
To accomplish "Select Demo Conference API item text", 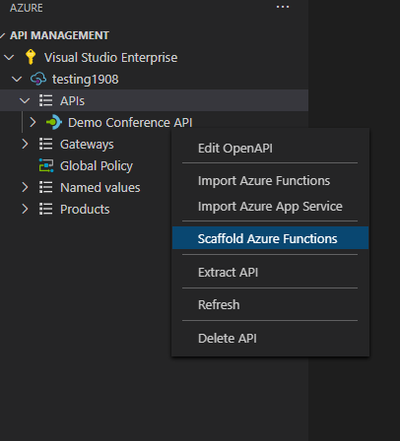I will point(130,122).
